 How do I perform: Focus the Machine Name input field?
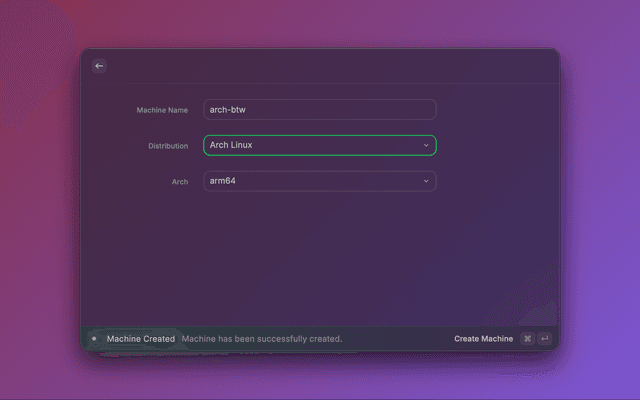click(319, 109)
